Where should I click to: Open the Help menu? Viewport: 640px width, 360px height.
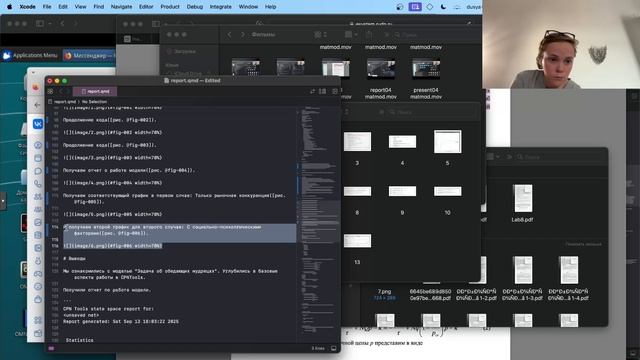coord(271,7)
